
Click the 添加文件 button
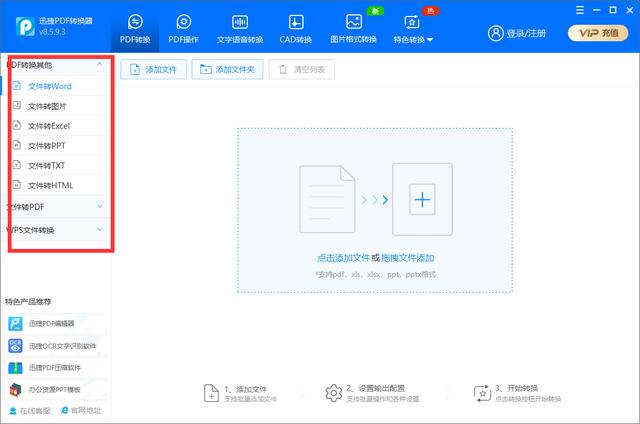coord(153,69)
